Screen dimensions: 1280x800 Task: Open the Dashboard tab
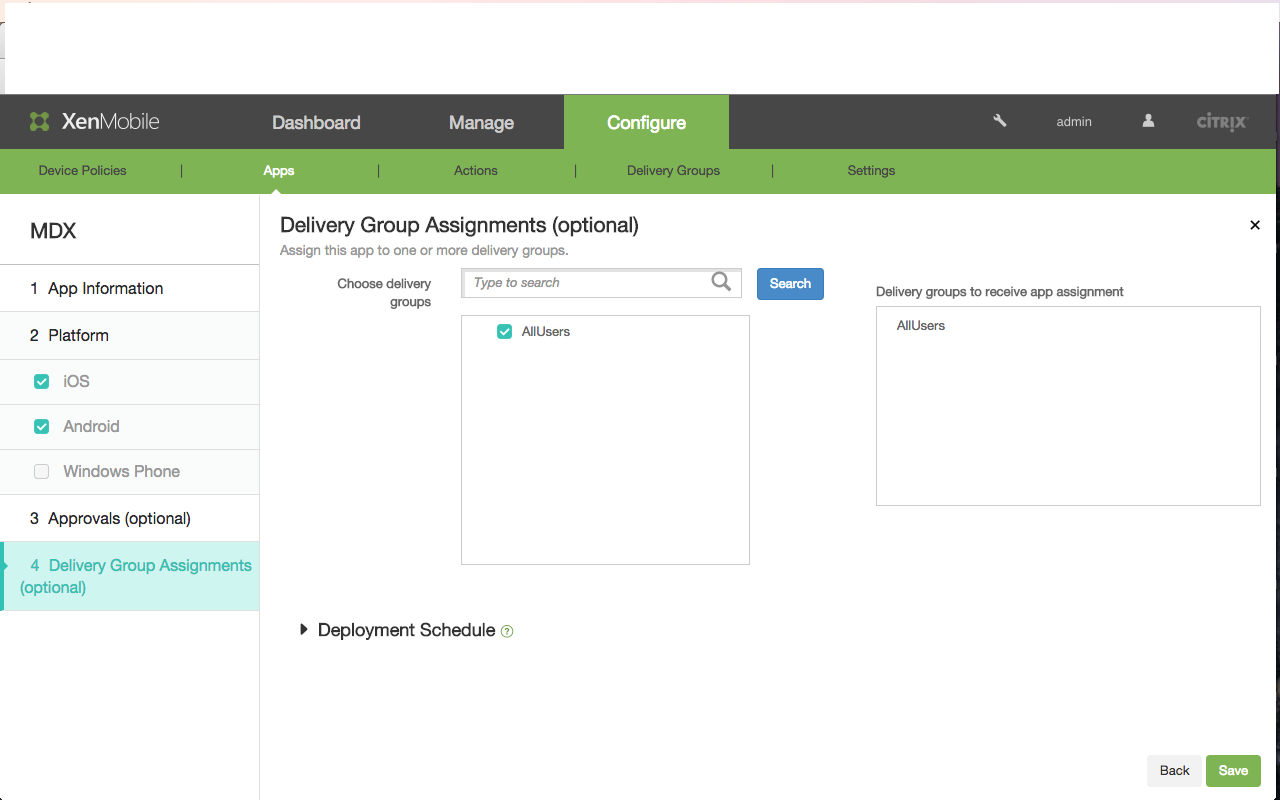click(316, 122)
